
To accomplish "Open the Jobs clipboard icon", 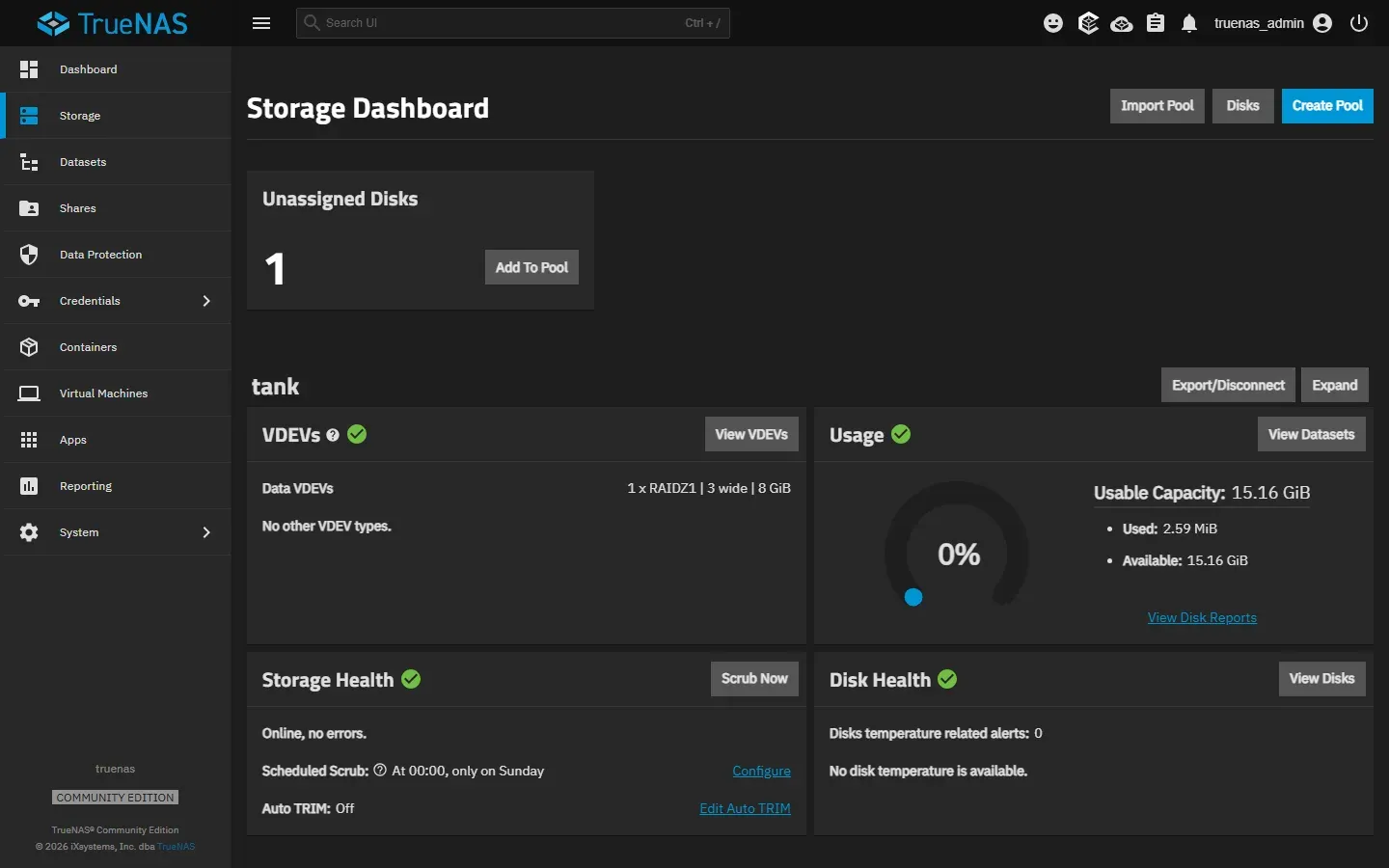I will click(1156, 23).
